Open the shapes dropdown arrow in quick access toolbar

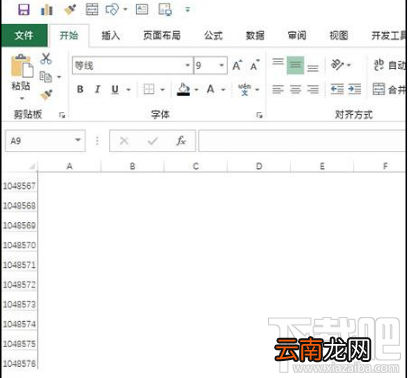pos(125,9)
